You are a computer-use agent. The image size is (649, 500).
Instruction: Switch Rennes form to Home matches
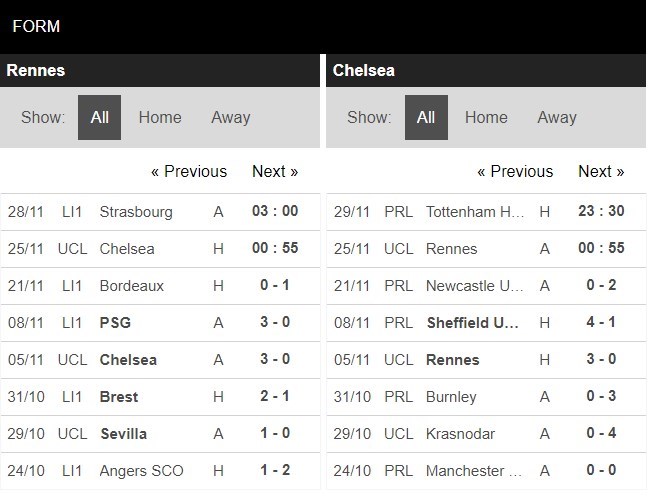160,117
